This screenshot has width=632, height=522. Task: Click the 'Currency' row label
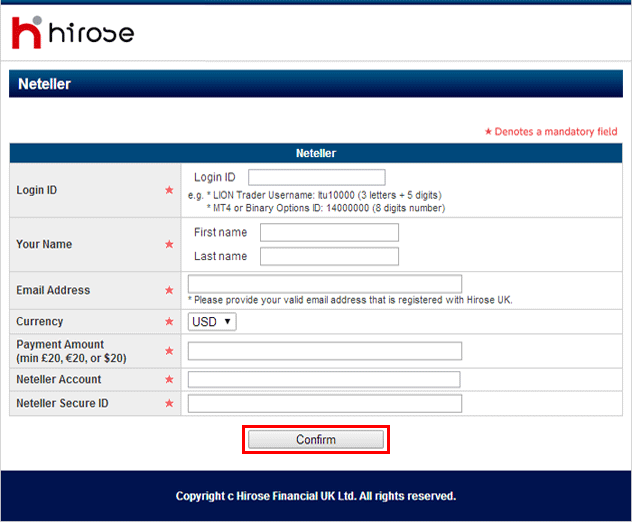click(x=40, y=322)
